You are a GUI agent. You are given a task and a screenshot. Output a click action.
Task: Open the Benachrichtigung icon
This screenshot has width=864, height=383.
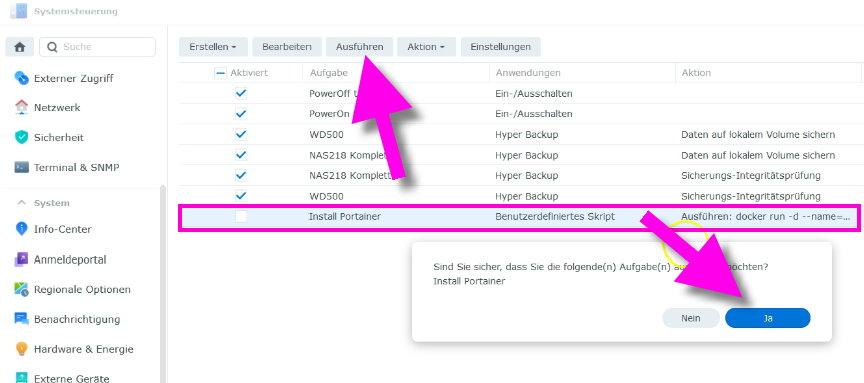tap(21, 319)
